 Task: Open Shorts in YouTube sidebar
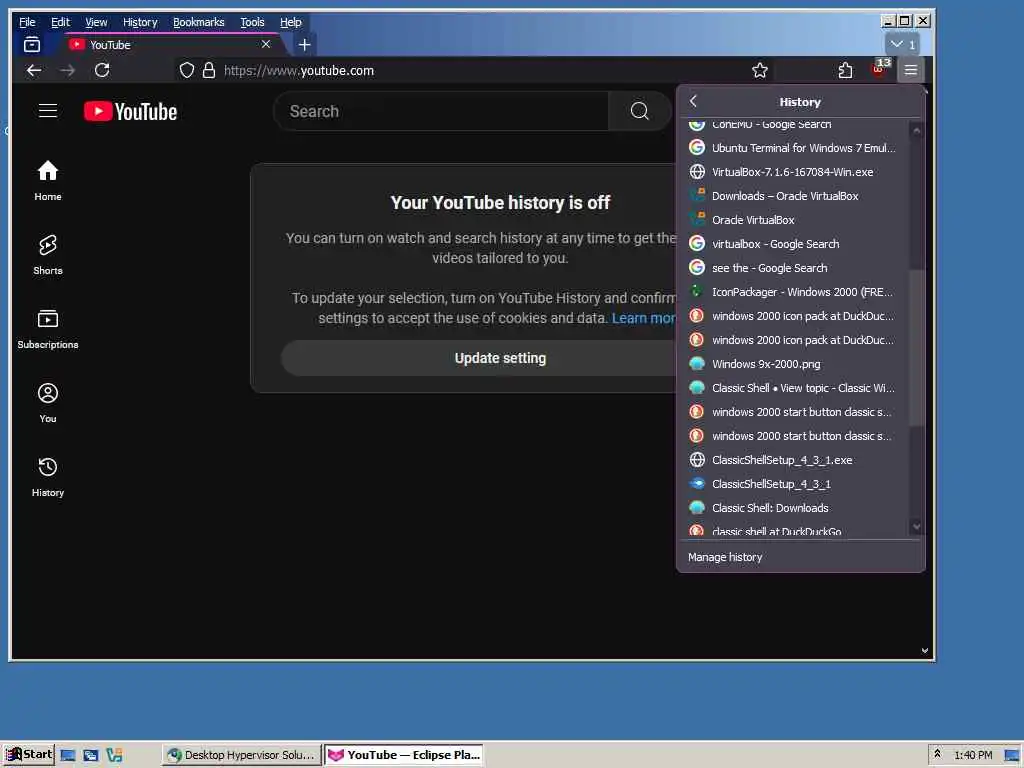pos(48,255)
